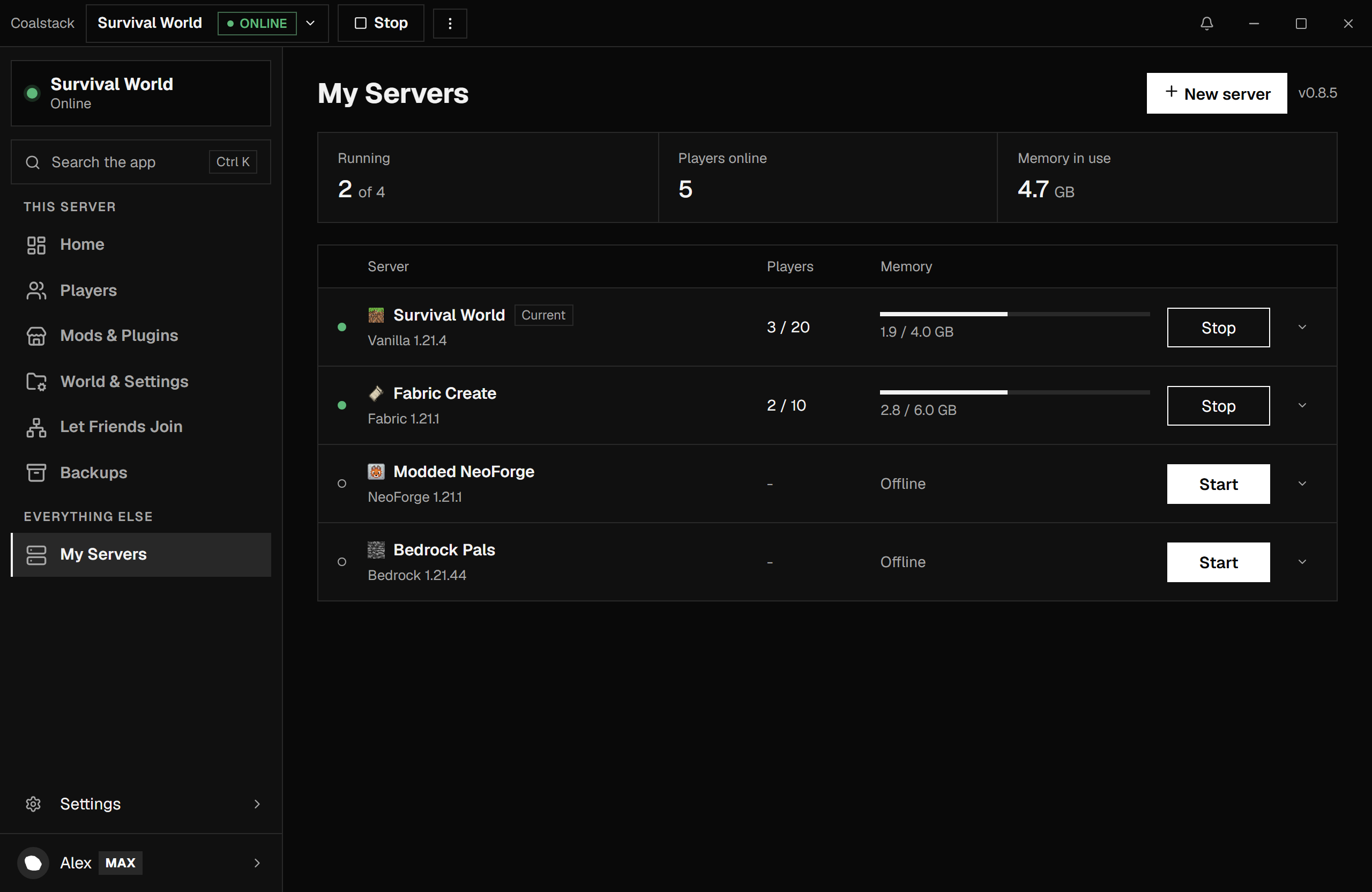Click the Fabric Create memory usage bar
Screen dimensions: 1372x892
pyautogui.click(x=1015, y=393)
